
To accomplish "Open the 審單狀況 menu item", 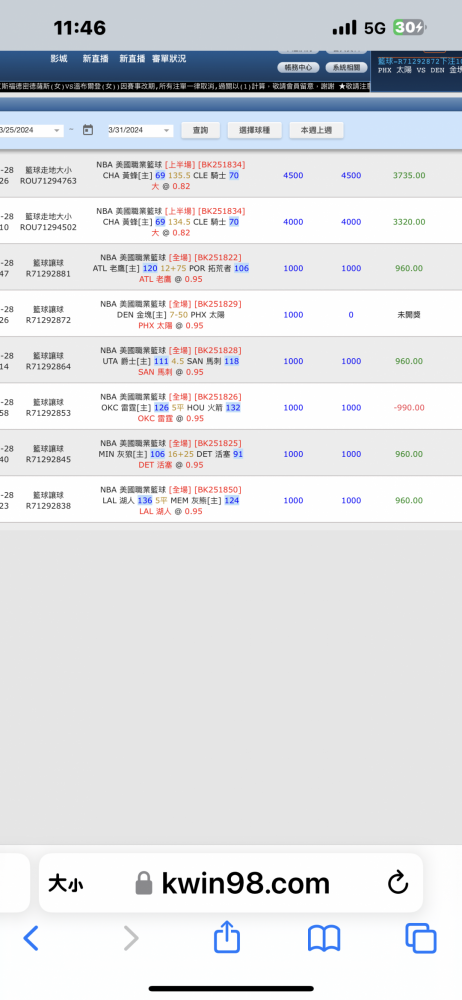I will pos(169,59).
